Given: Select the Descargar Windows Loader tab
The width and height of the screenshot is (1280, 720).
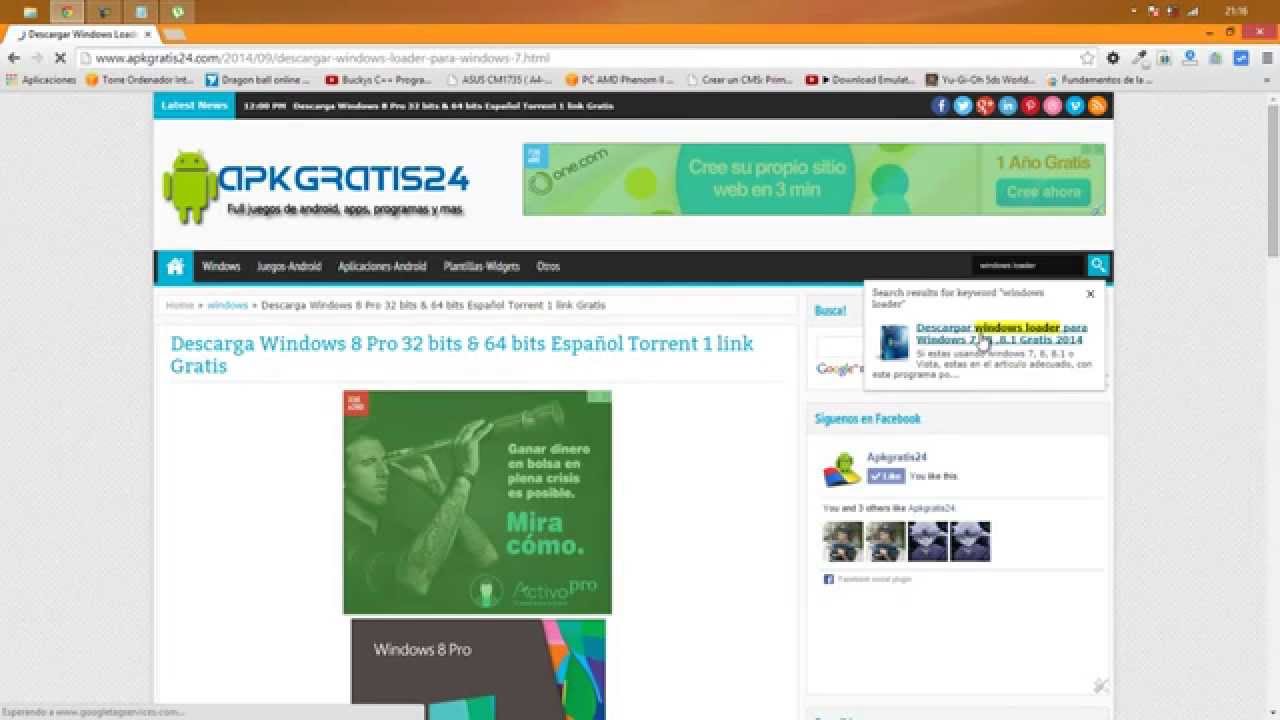Looking at the screenshot, I should pyautogui.click(x=82, y=34).
